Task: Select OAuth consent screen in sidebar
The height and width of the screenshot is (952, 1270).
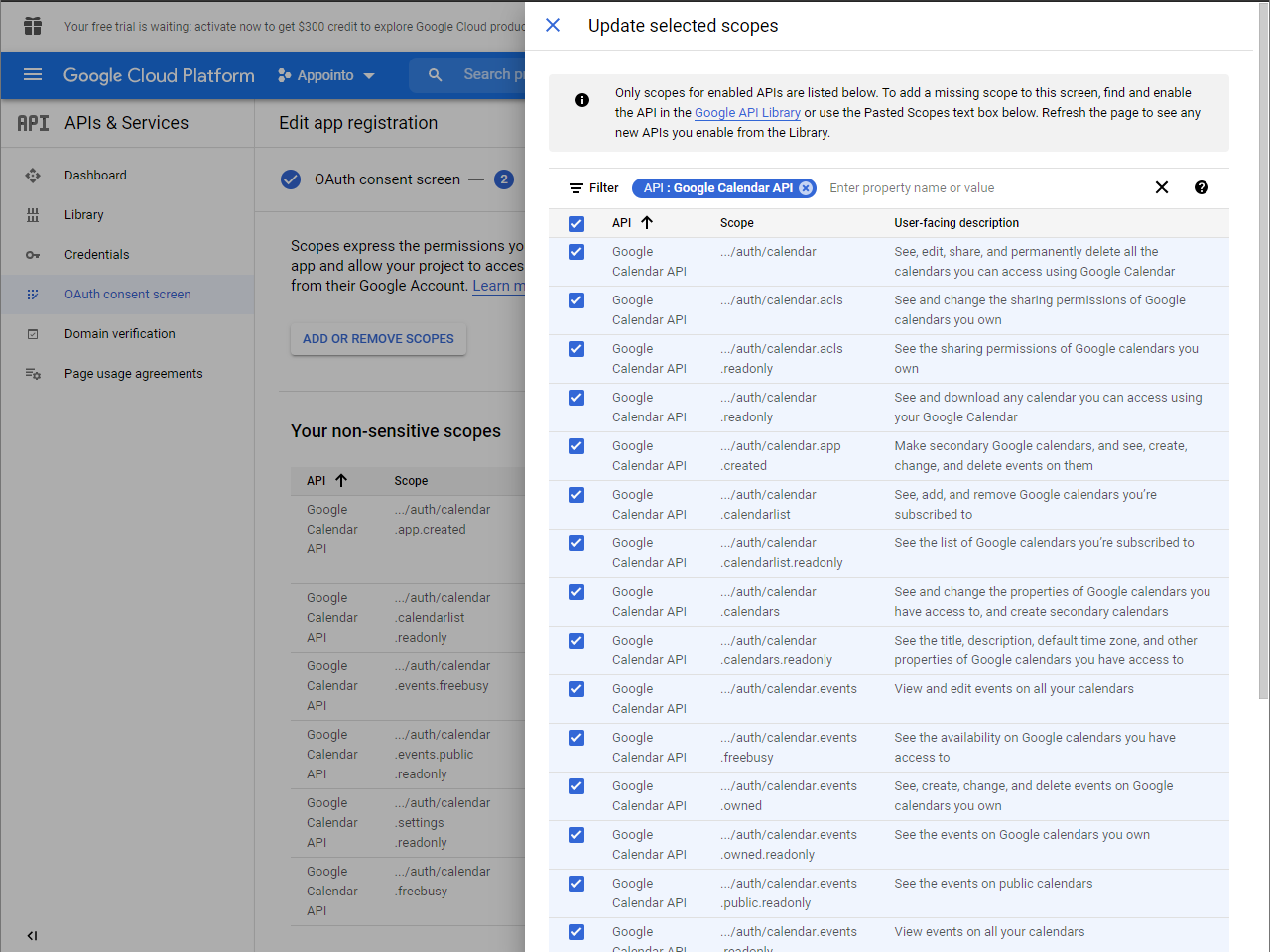Action: click(128, 295)
